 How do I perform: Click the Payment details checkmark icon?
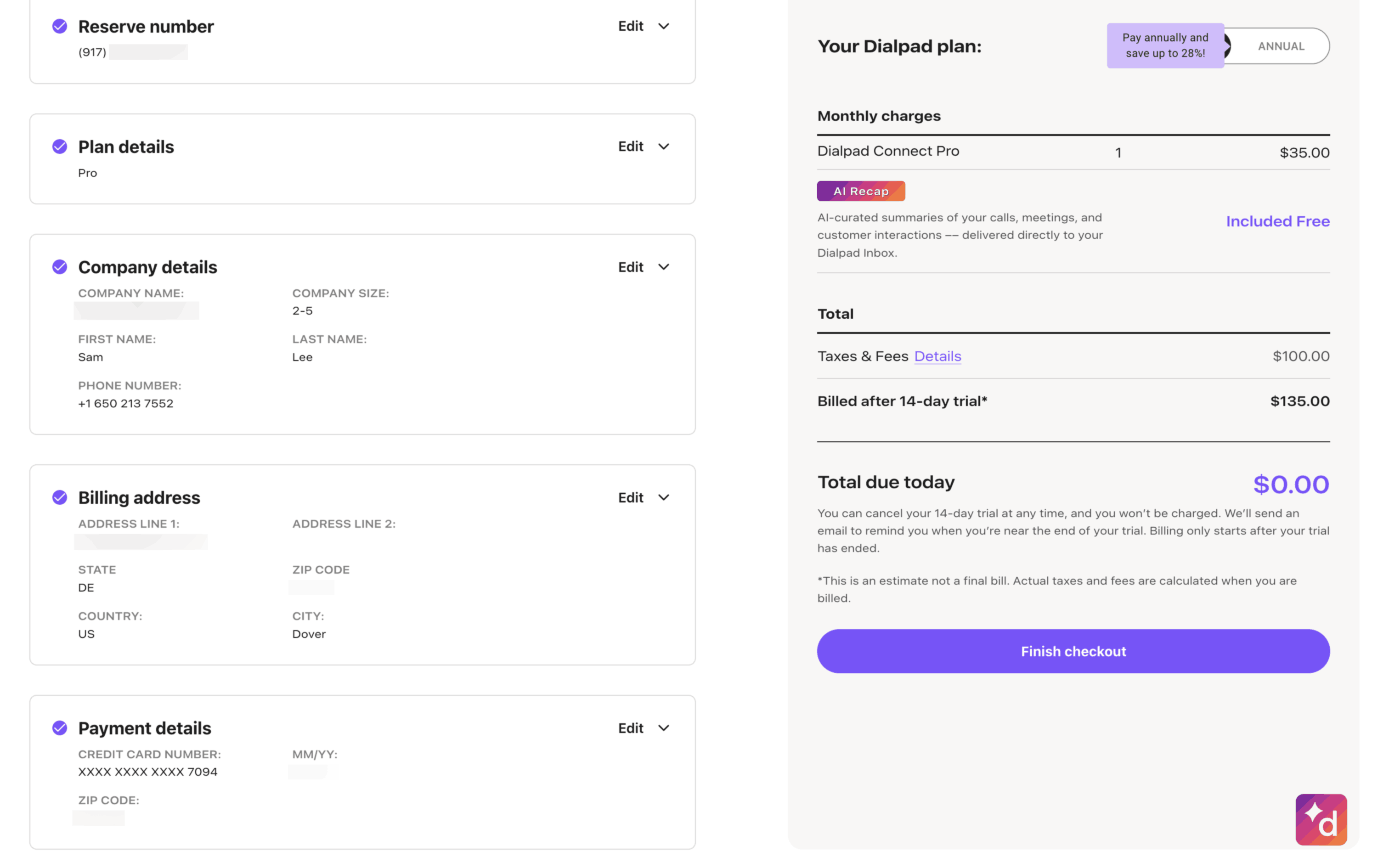[60, 728]
